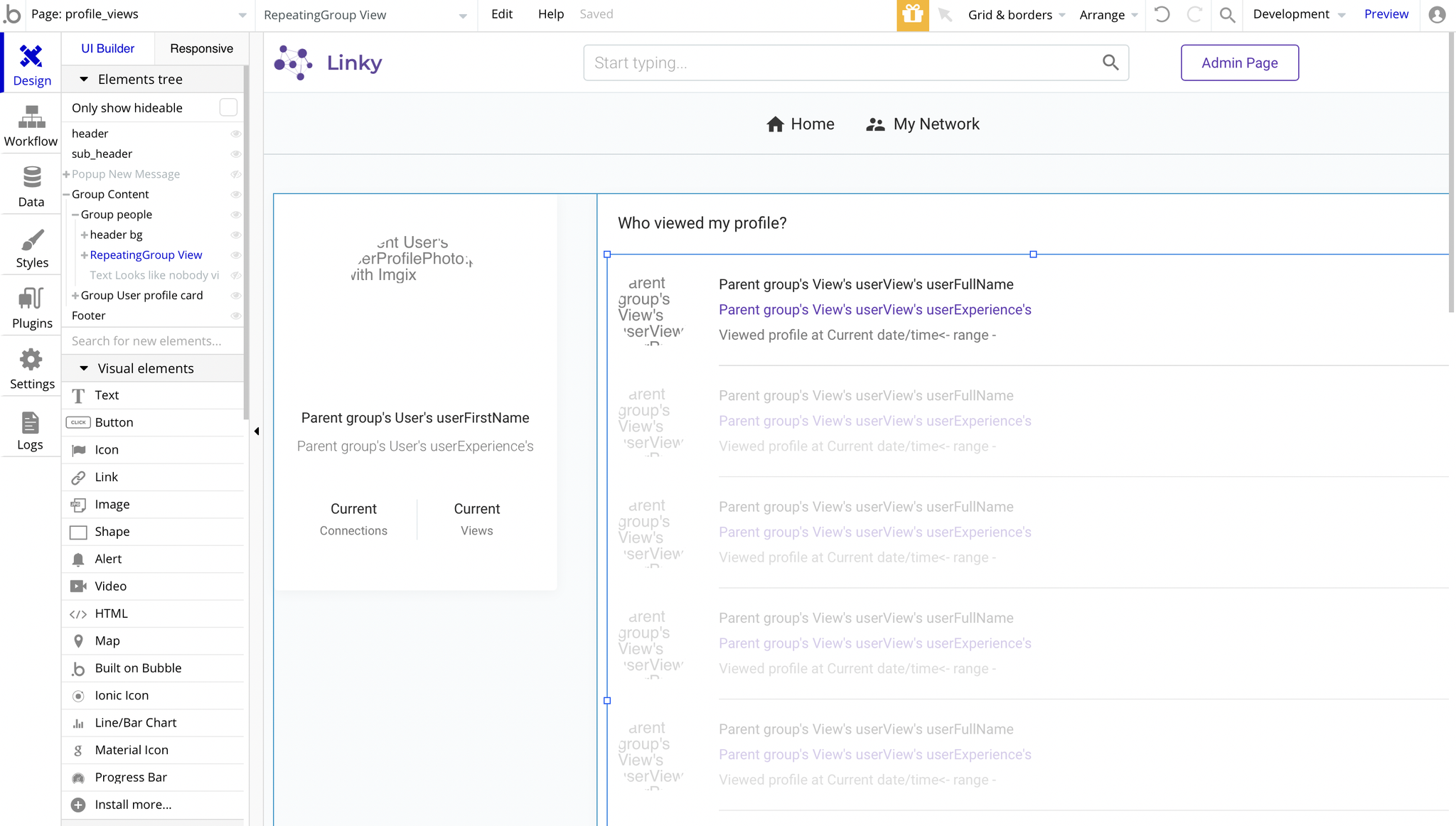Collapse the Elements tree section
The image size is (1456, 826).
click(84, 80)
